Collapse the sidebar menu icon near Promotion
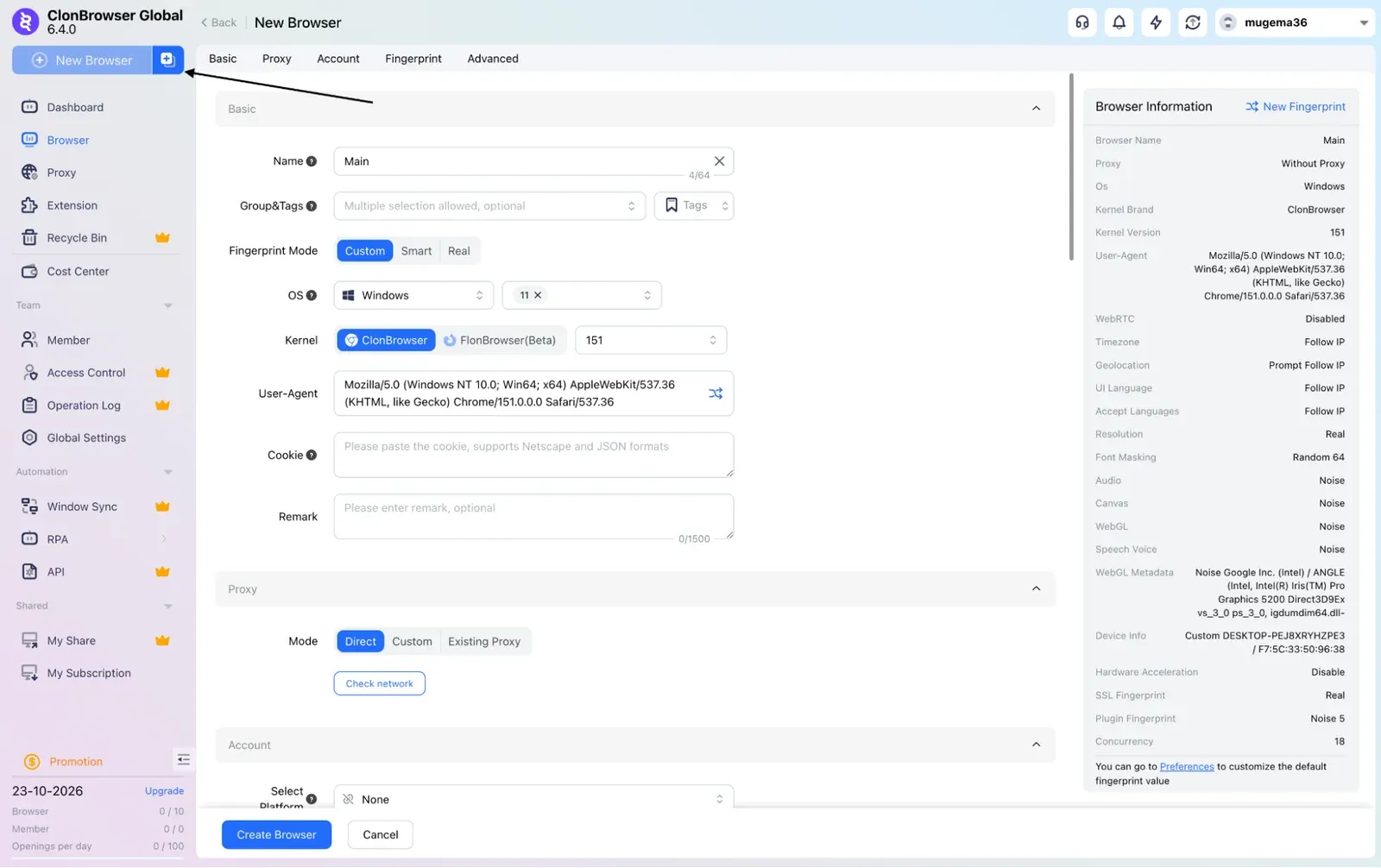 pos(183,760)
